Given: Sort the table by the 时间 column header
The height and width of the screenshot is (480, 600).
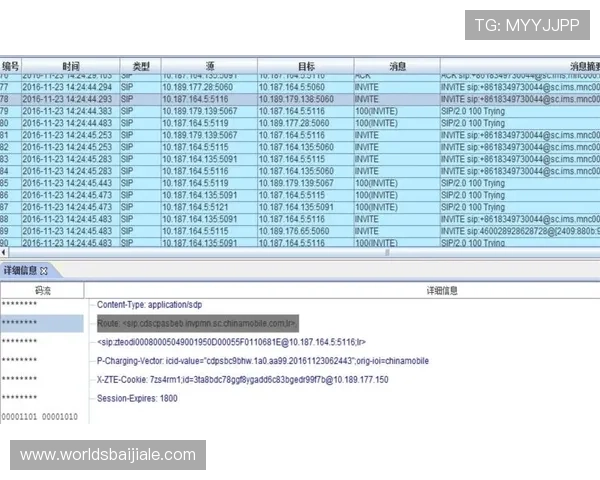Looking at the screenshot, I should (x=69, y=66).
